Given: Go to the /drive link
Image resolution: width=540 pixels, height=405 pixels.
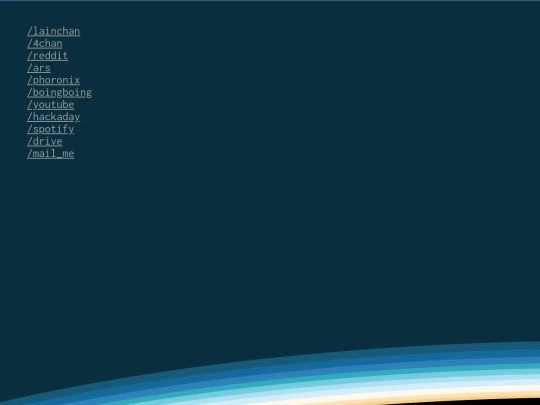Looking at the screenshot, I should pos(45,141).
